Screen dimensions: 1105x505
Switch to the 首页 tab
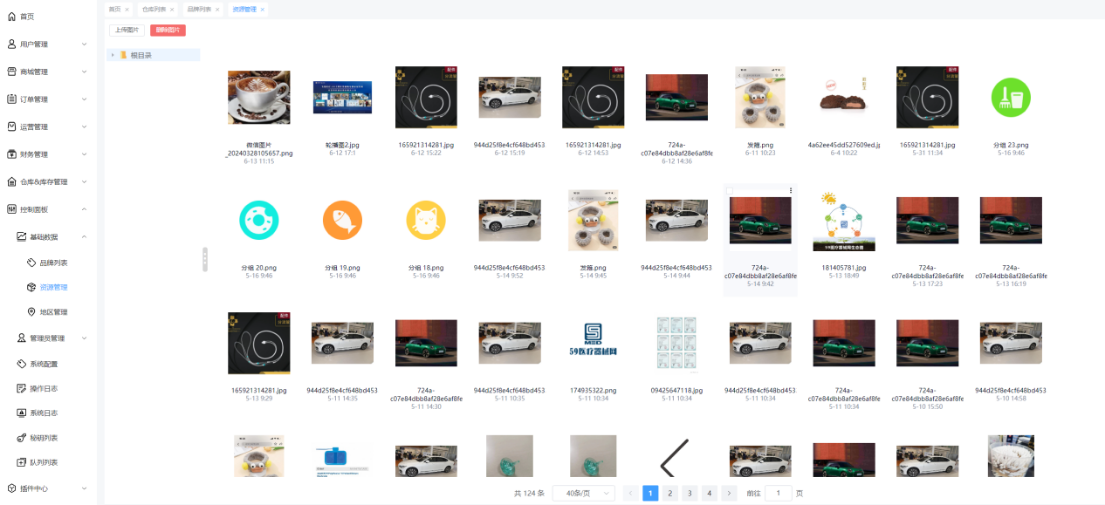[114, 9]
